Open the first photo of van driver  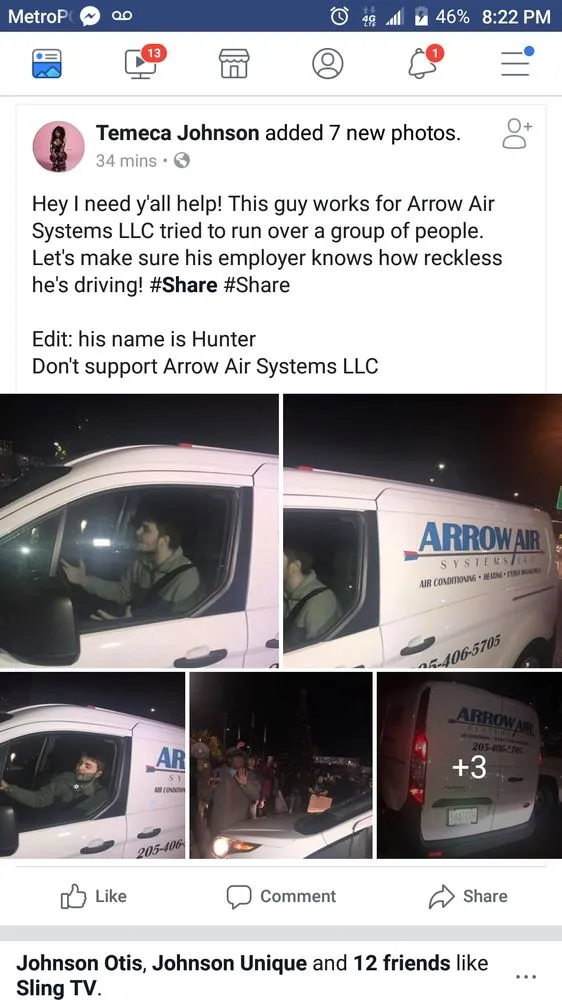[x=139, y=531]
